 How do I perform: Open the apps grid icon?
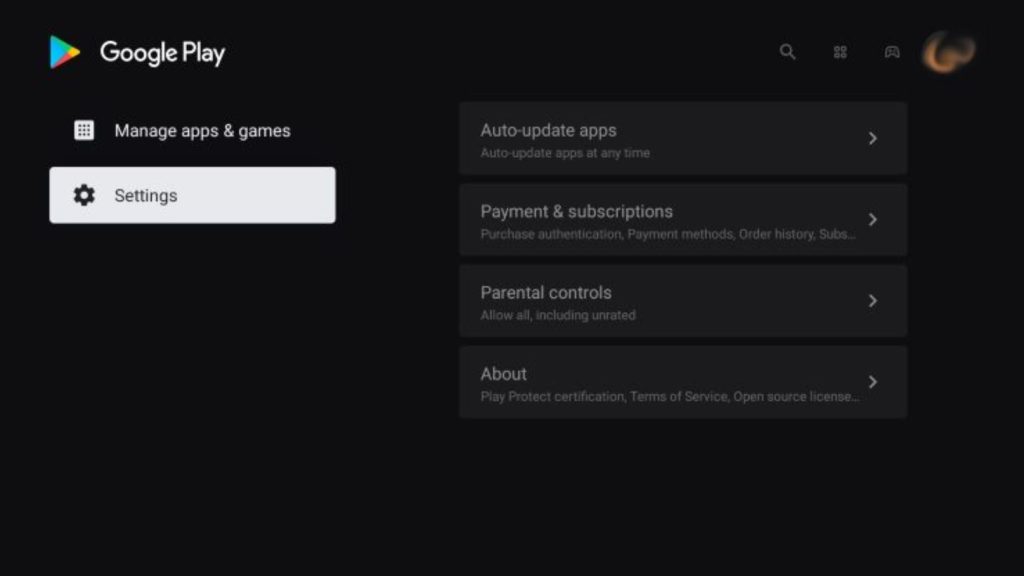click(x=840, y=52)
